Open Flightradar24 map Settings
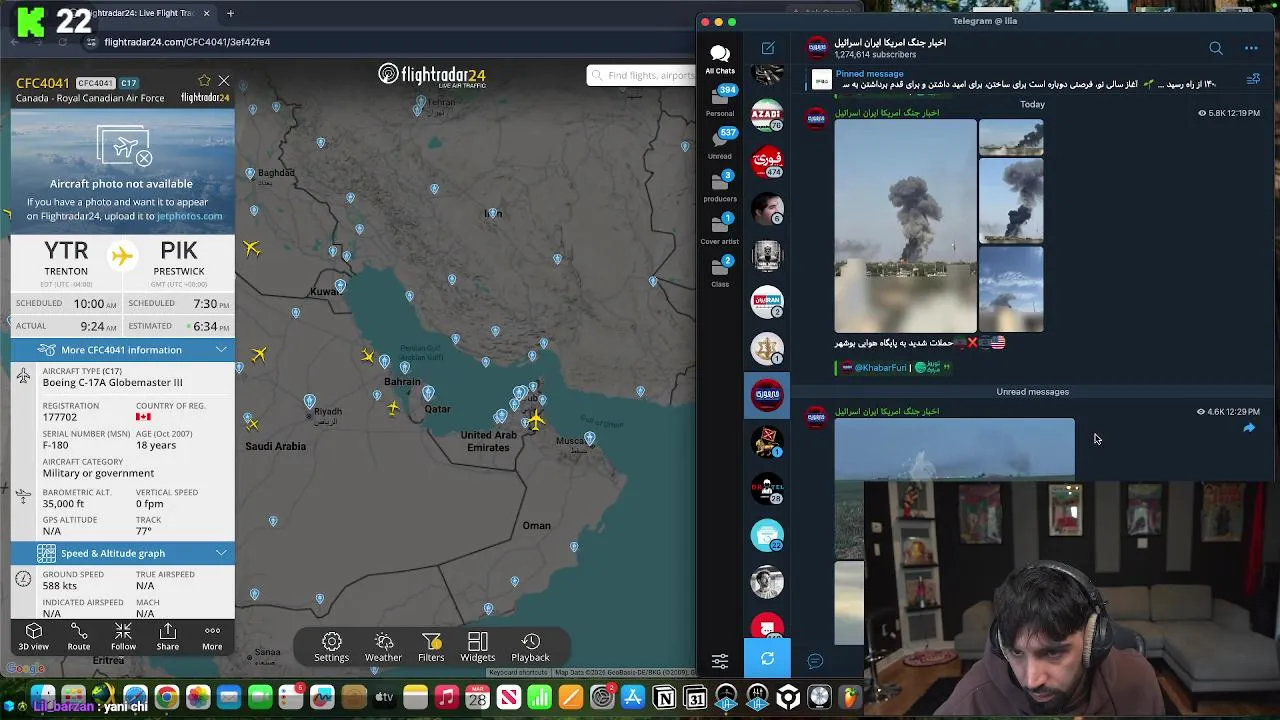 [x=331, y=647]
